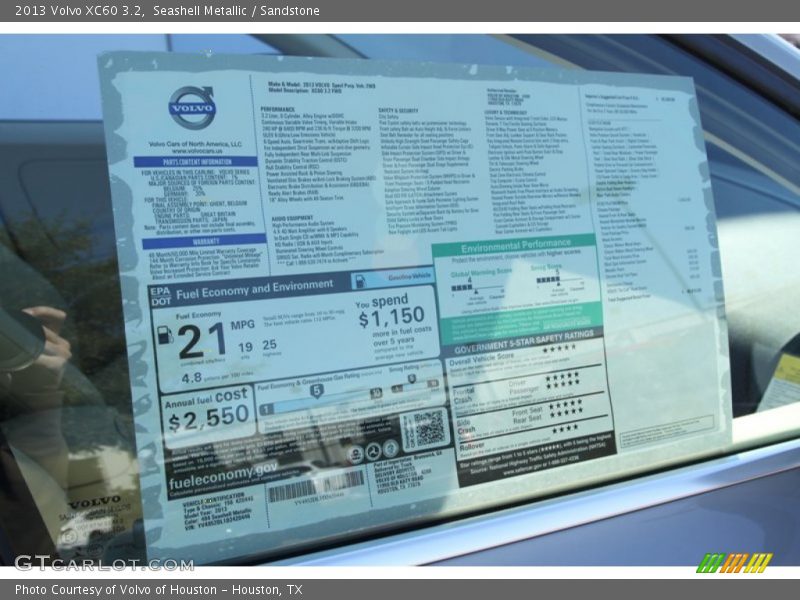Click the barcode near the sticker bottom

(316, 486)
